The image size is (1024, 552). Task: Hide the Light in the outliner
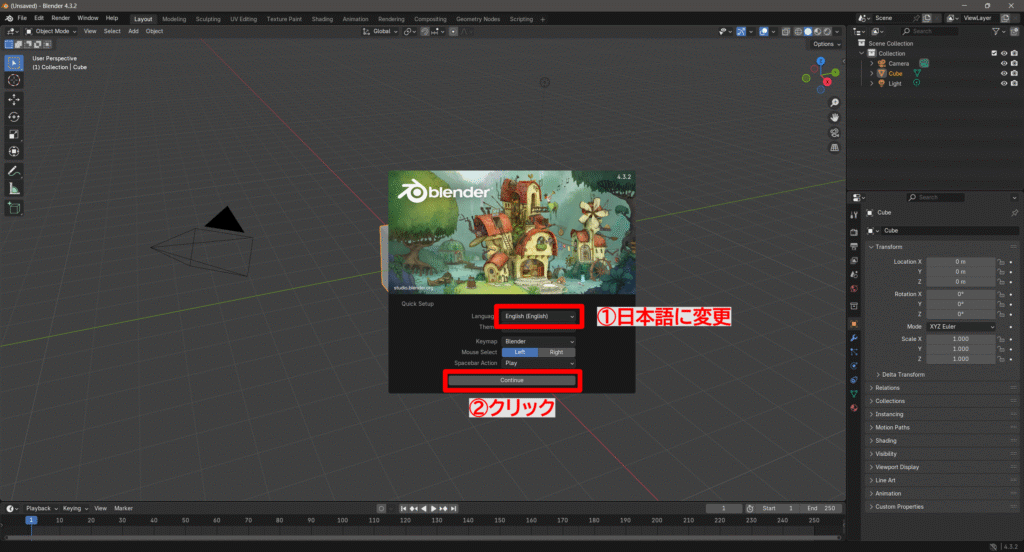[1004, 83]
